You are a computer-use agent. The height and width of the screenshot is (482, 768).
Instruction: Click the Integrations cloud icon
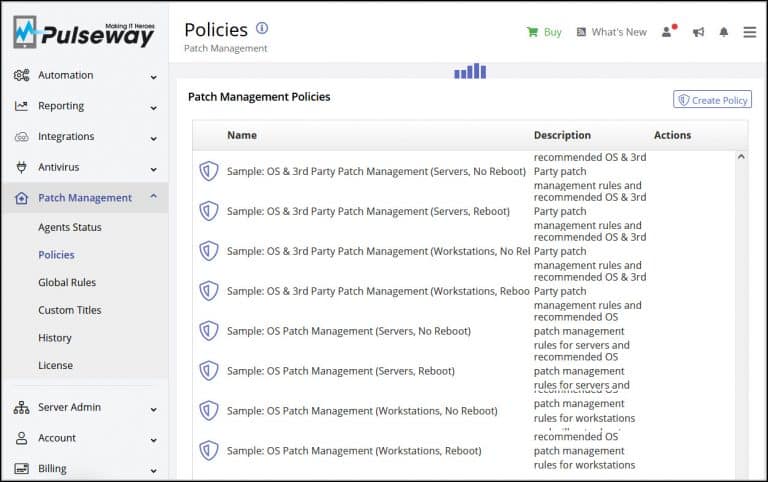[x=21, y=137]
